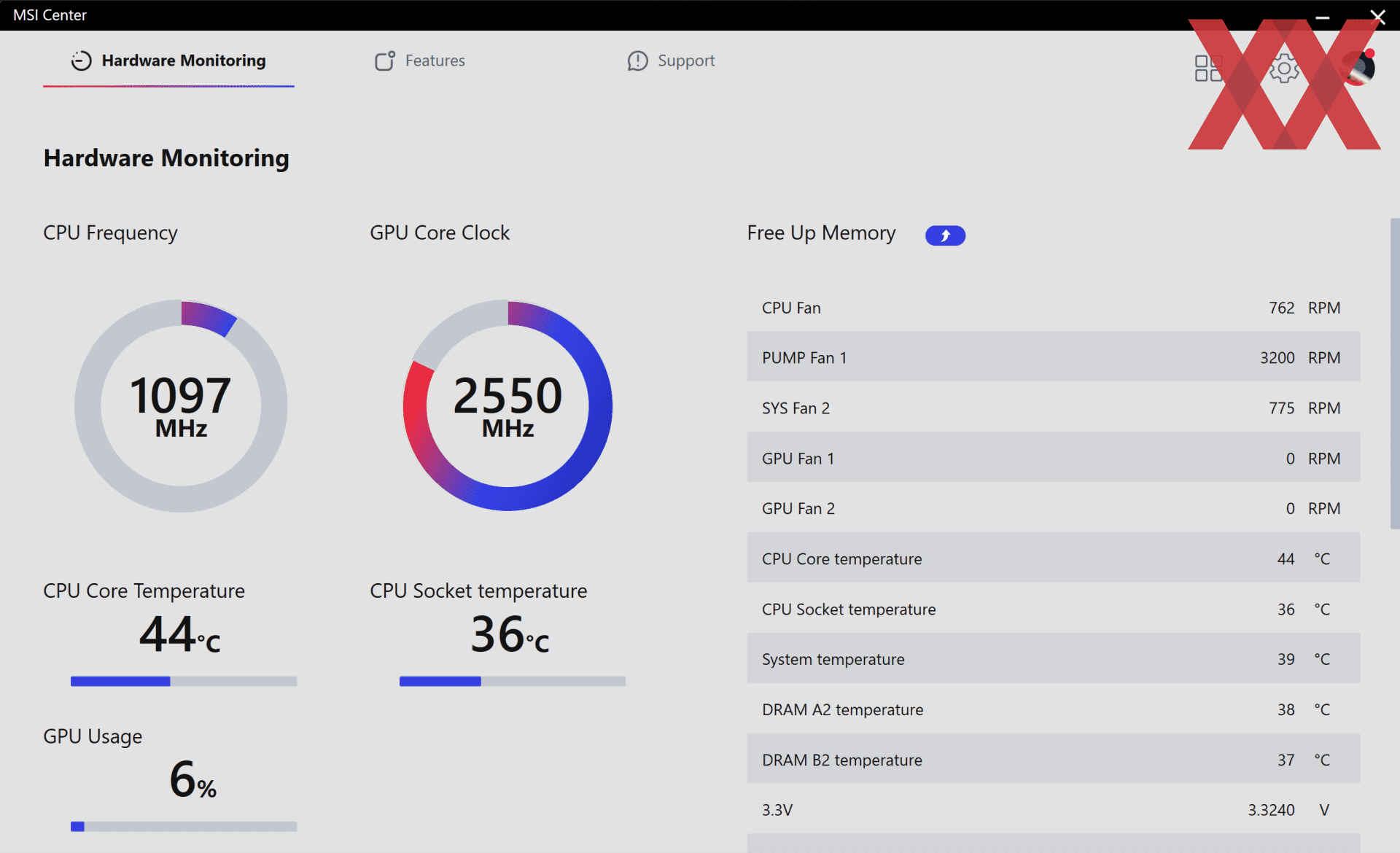
Task: Open the Hardware Monitoring tab
Action: click(x=168, y=61)
